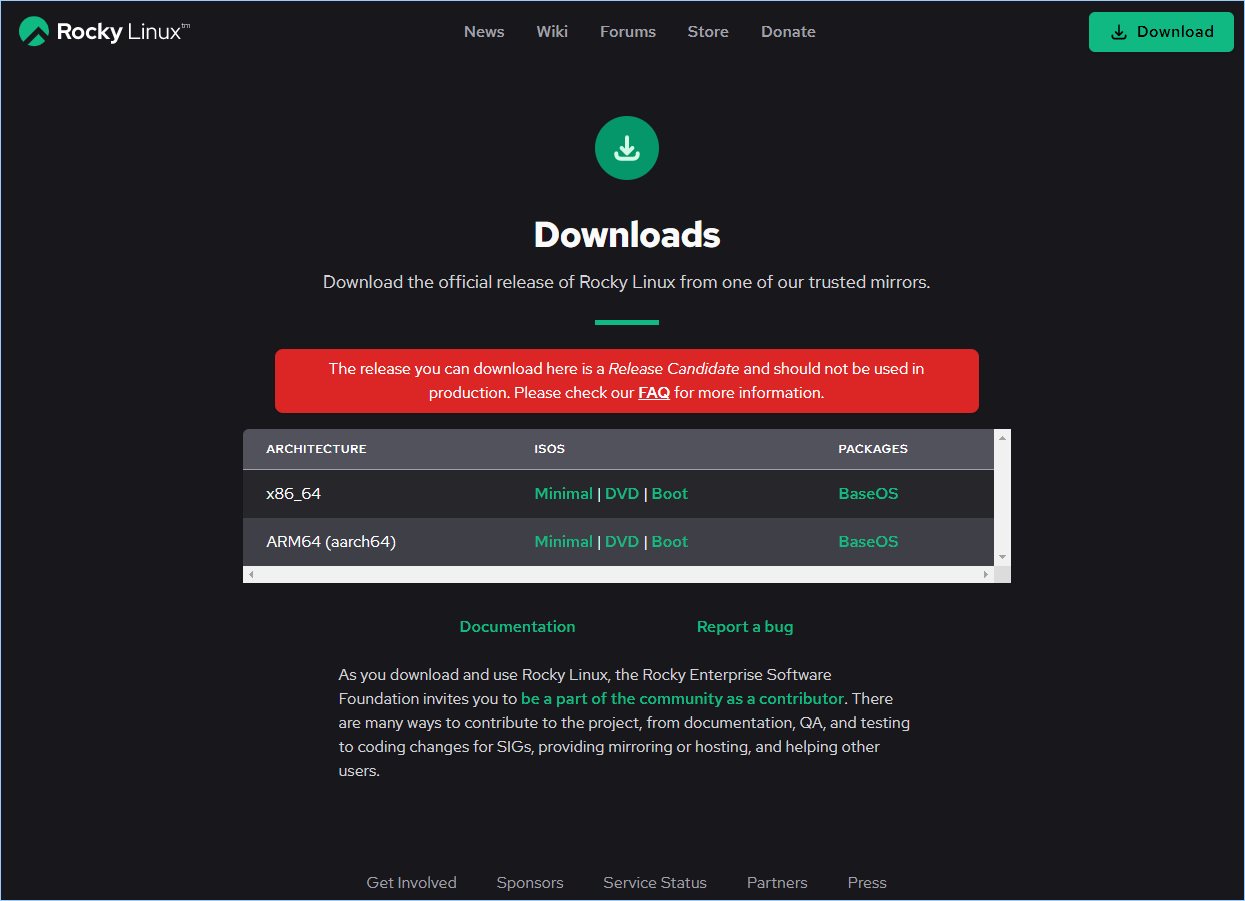The width and height of the screenshot is (1245, 901).
Task: Click the table's scroll right arrow
Action: click(x=986, y=575)
